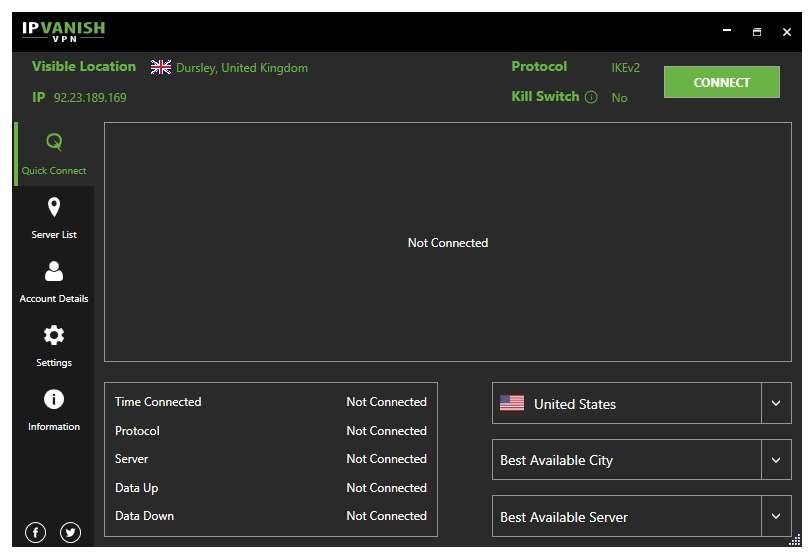Click the Not Connected message in the main panel
The height and width of the screenshot is (559, 811).
448,243
